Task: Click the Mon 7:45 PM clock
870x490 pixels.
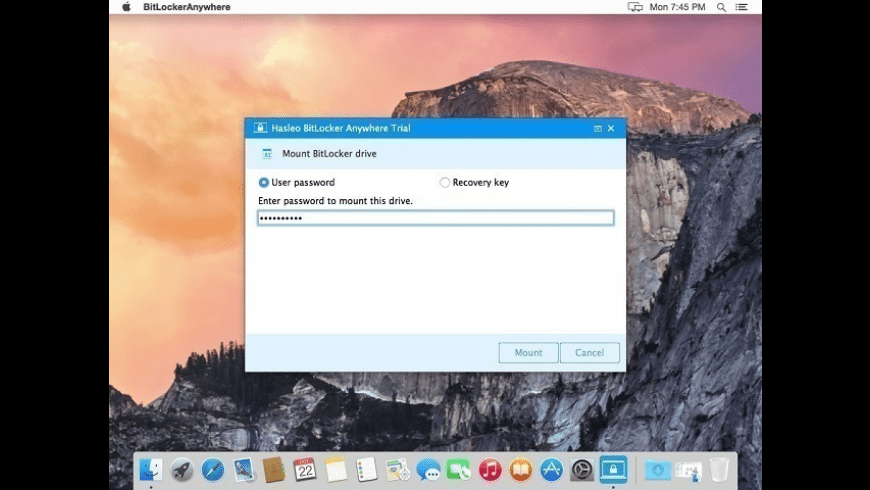Action: (x=677, y=7)
